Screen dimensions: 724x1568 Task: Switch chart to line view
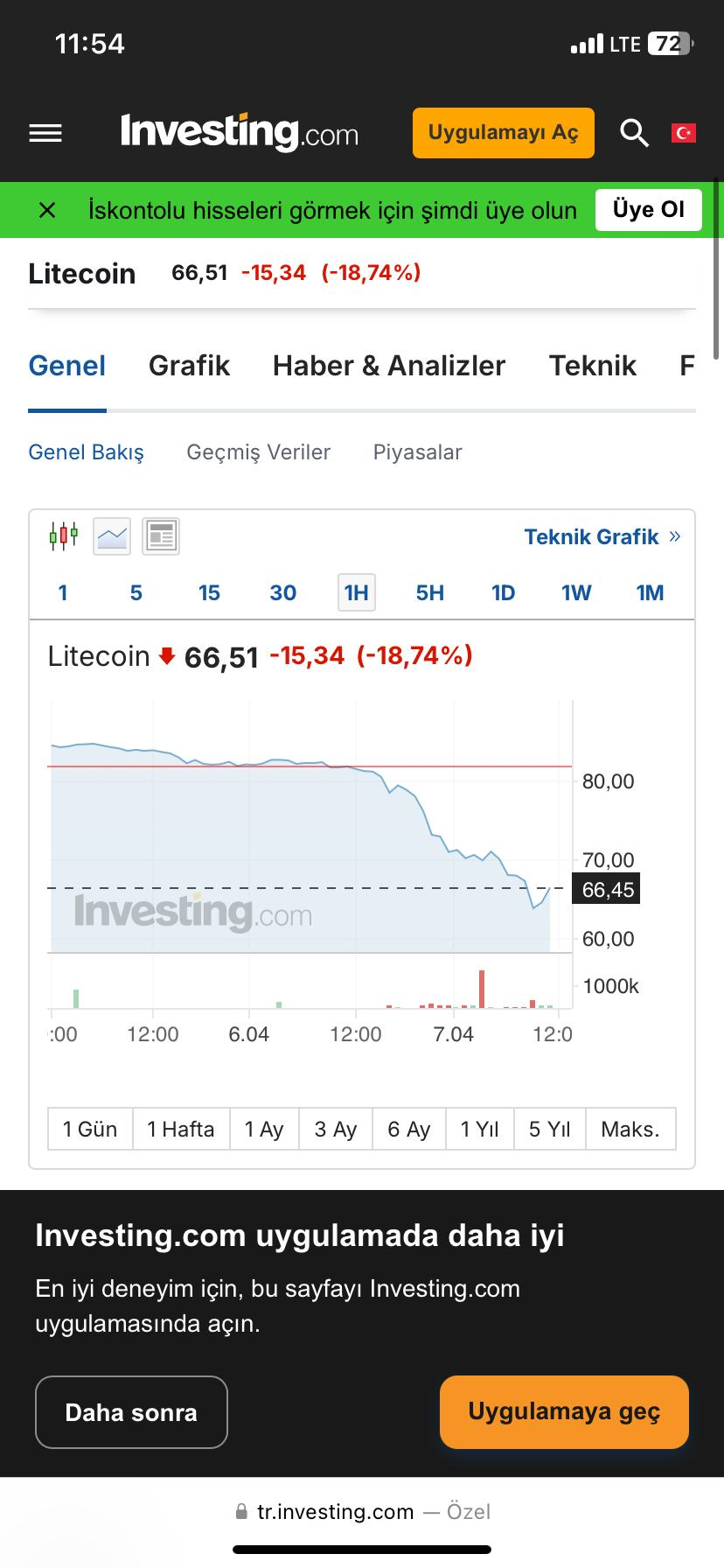[x=112, y=535]
